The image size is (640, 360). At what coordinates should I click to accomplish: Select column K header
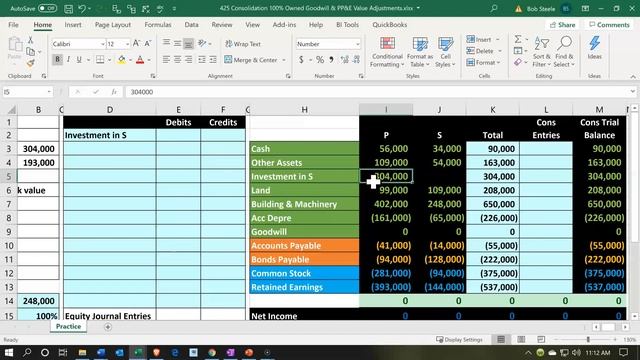coord(493,109)
